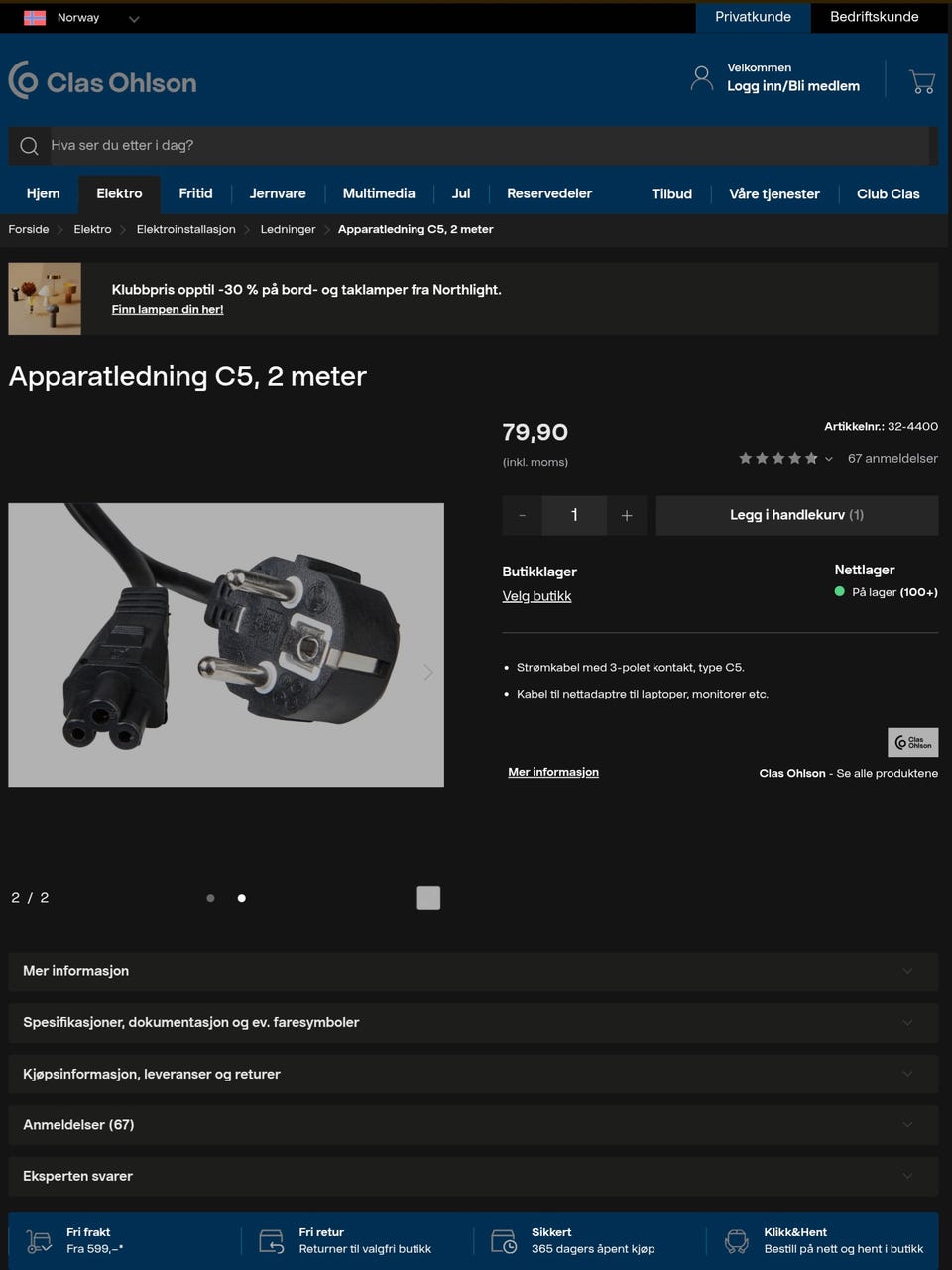
Task: Go to Forside breadcrumb
Action: (29, 229)
